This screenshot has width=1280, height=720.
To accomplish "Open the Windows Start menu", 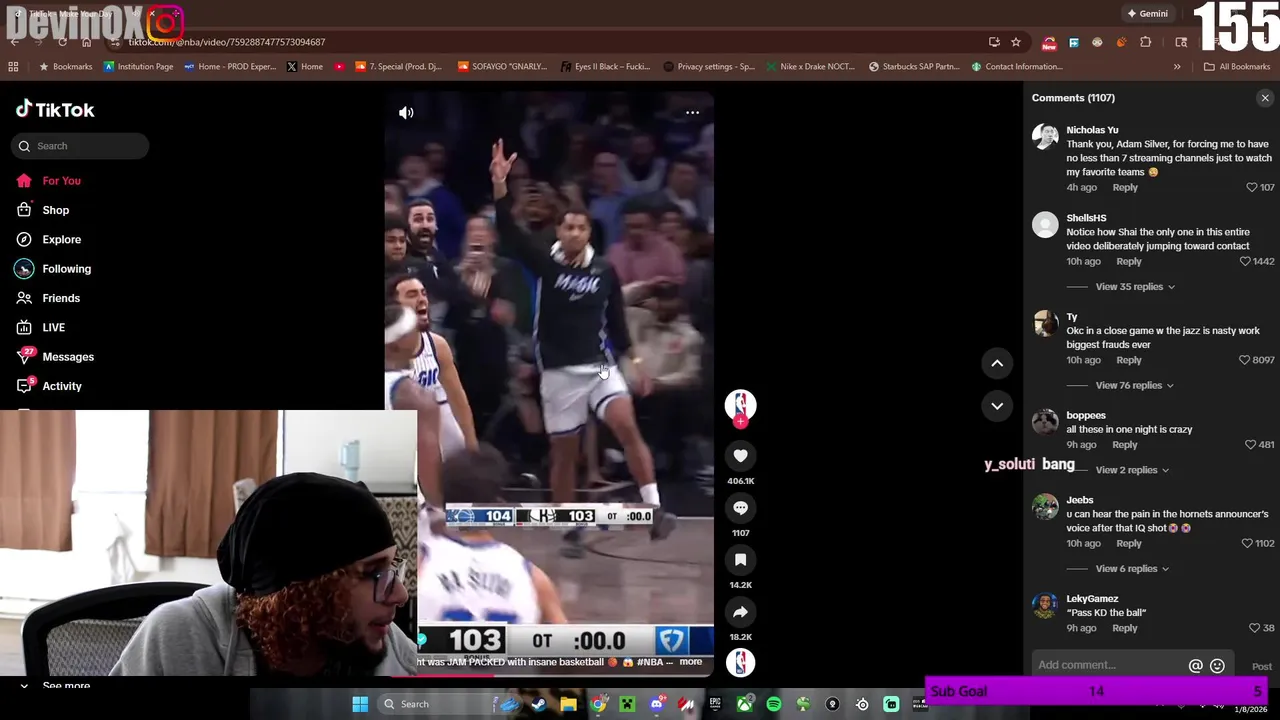I will point(360,704).
